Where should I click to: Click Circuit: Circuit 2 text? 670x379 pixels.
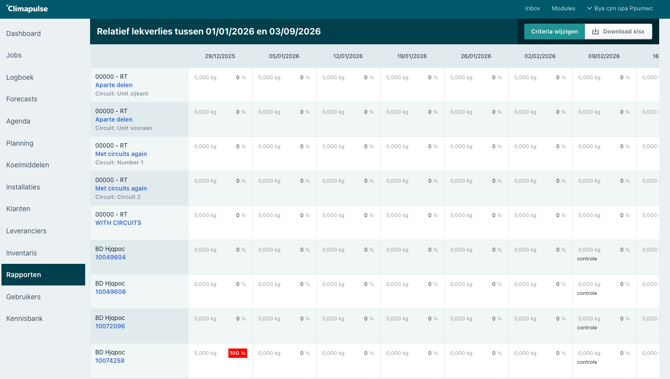[x=118, y=197]
